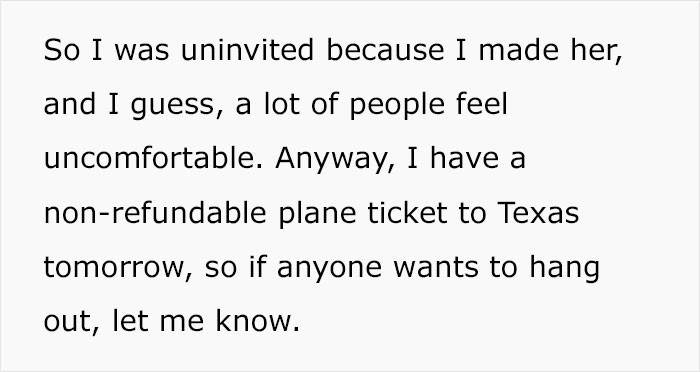The image size is (700, 372).
Task: Click the opening word "So"
Action: point(62,50)
